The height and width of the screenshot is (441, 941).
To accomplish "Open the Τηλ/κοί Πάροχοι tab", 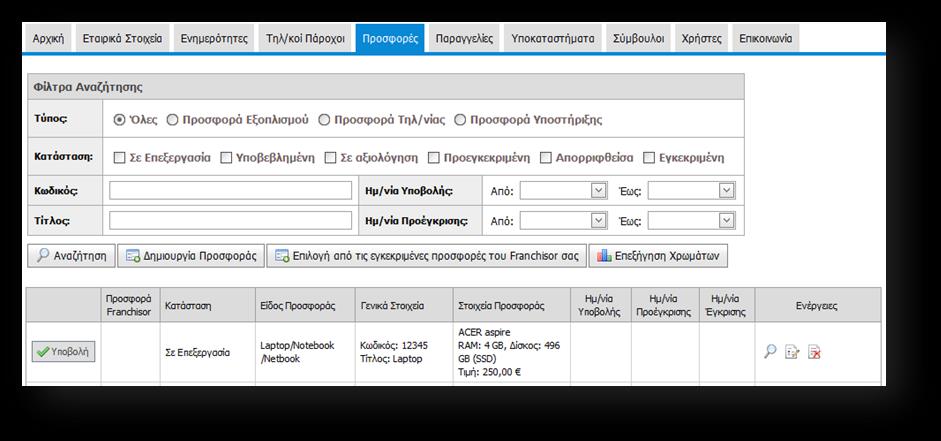I will tap(305, 38).
